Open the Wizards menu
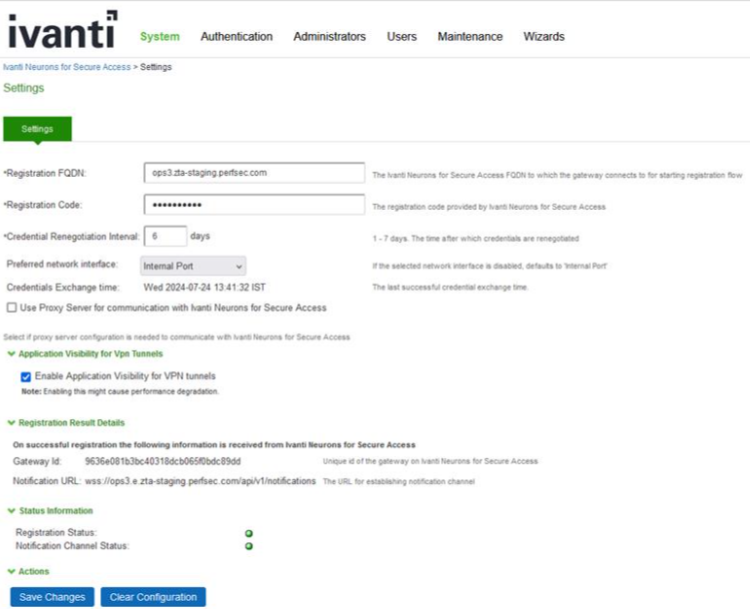Screen dimensions: 750x609 [544, 37]
